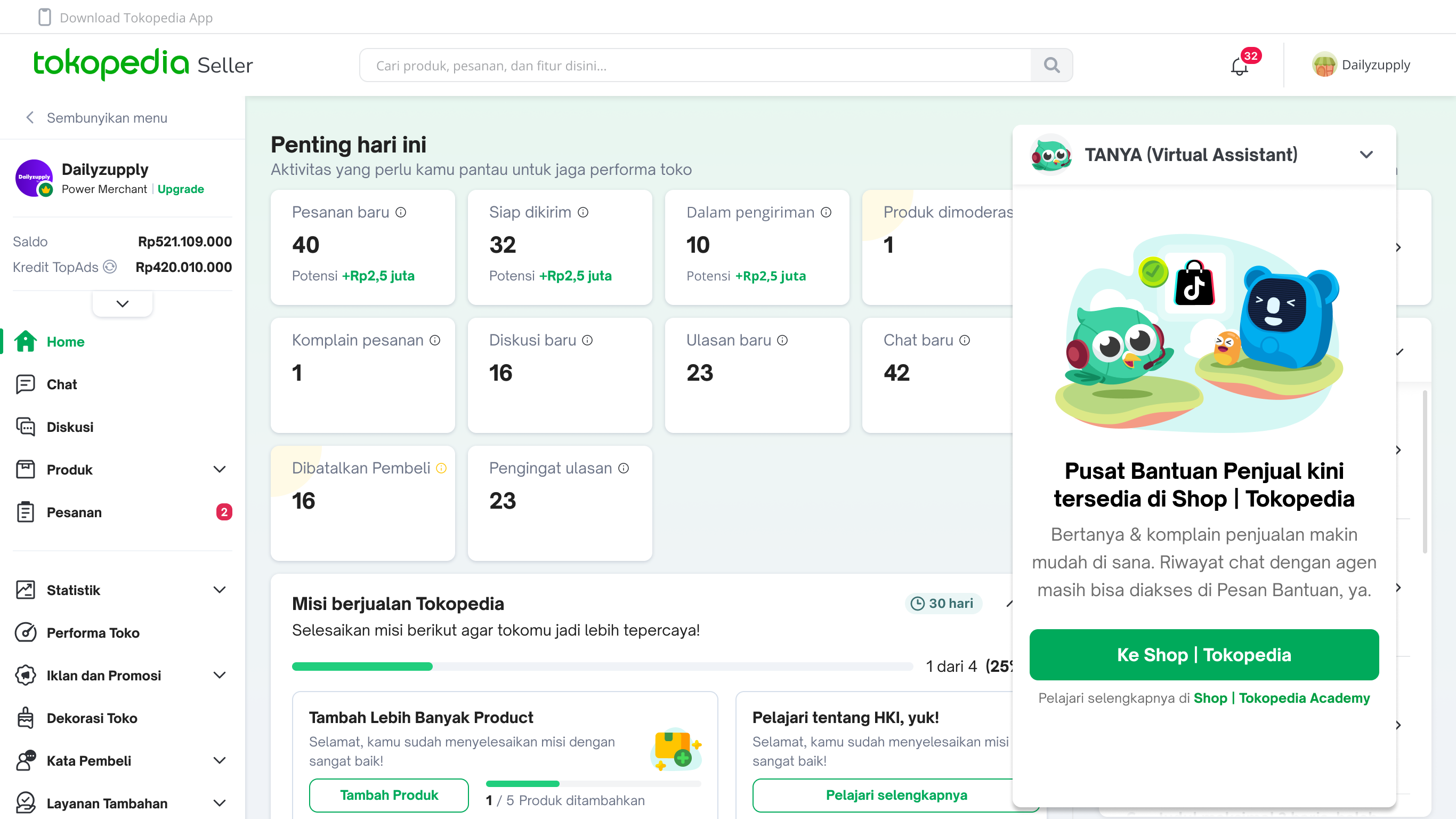1456x819 pixels.
Task: Expand the saldo details chevron
Action: click(122, 304)
